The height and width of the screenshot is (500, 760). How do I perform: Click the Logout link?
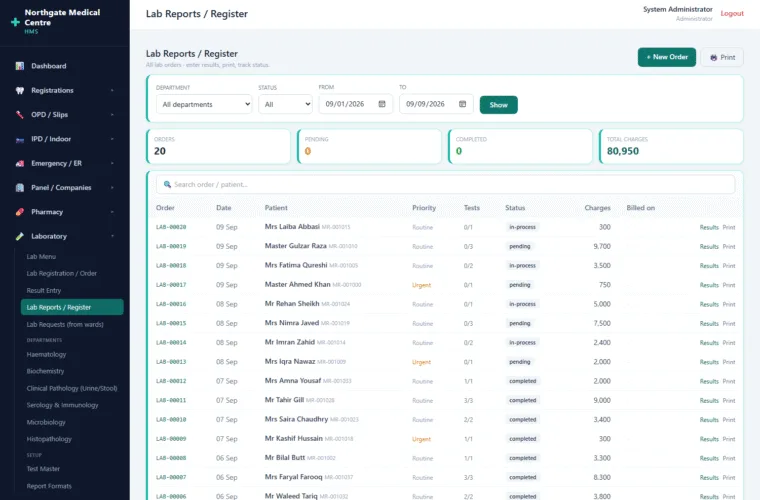pyautogui.click(x=732, y=14)
